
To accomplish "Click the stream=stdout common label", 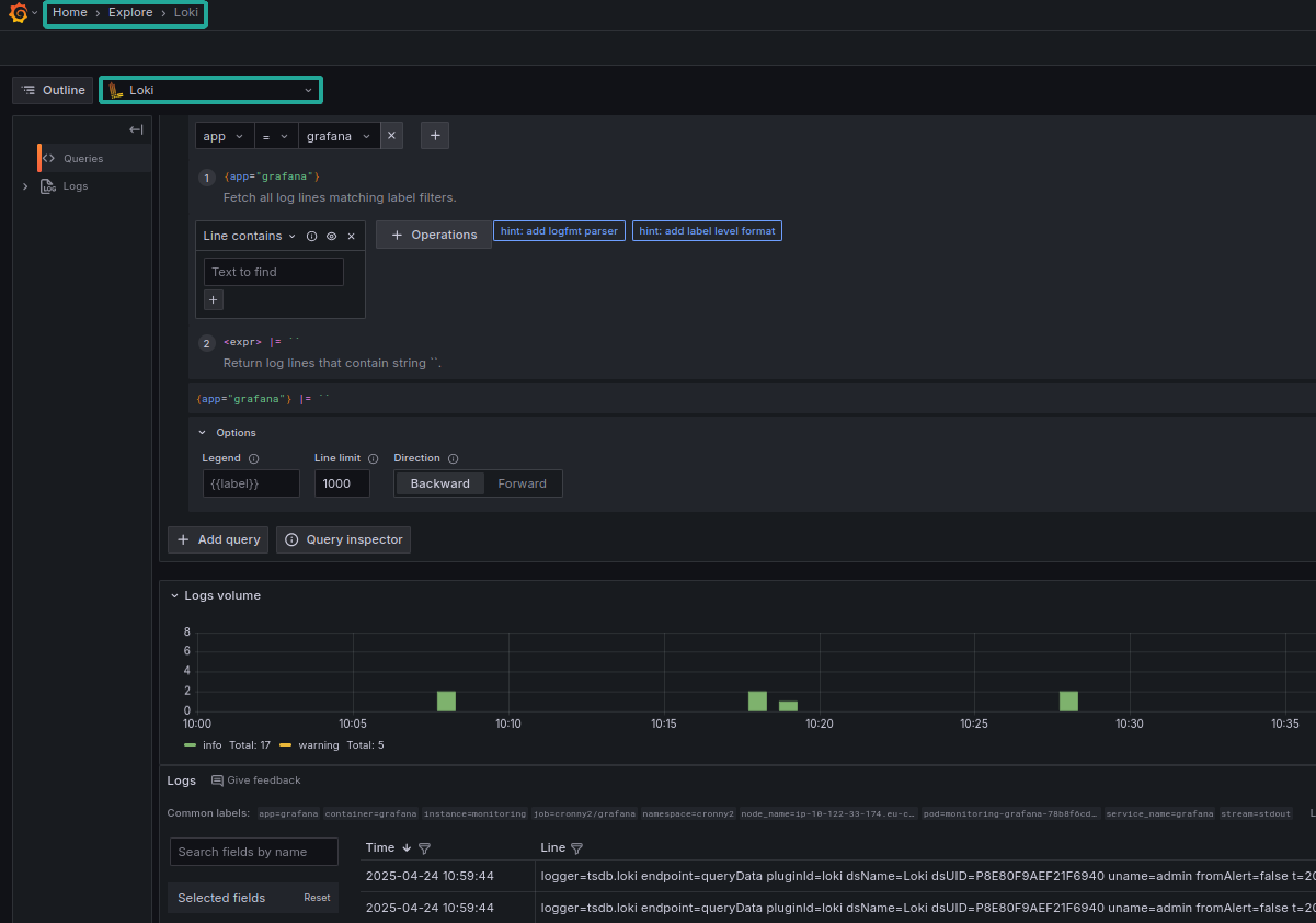I will tap(1255, 813).
